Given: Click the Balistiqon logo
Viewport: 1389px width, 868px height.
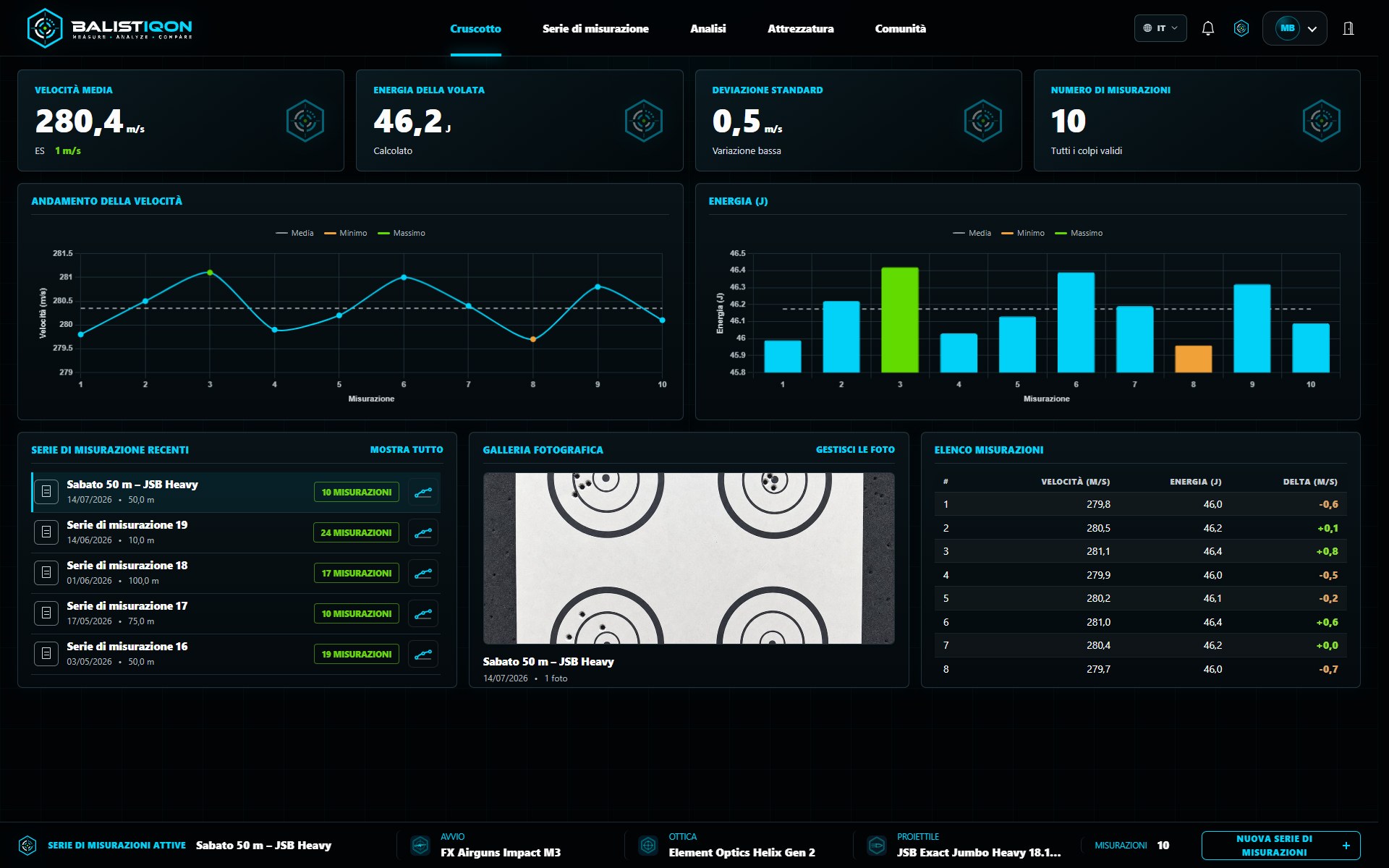Looking at the screenshot, I should click(x=110, y=29).
